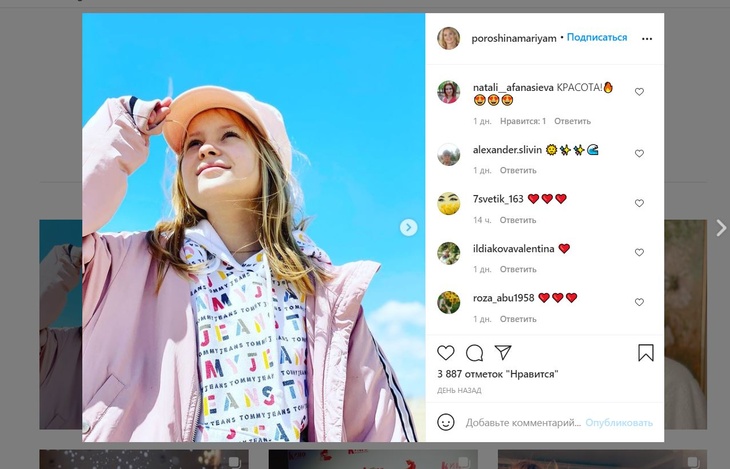The height and width of the screenshot is (469, 730).
Task: Reply to ildiakovavalentina with Ответить
Action: (x=518, y=269)
